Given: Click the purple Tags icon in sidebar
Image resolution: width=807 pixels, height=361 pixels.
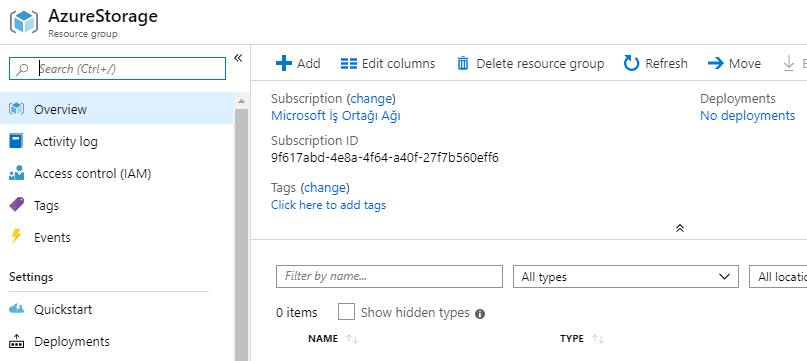Looking at the screenshot, I should pyautogui.click(x=16, y=205).
